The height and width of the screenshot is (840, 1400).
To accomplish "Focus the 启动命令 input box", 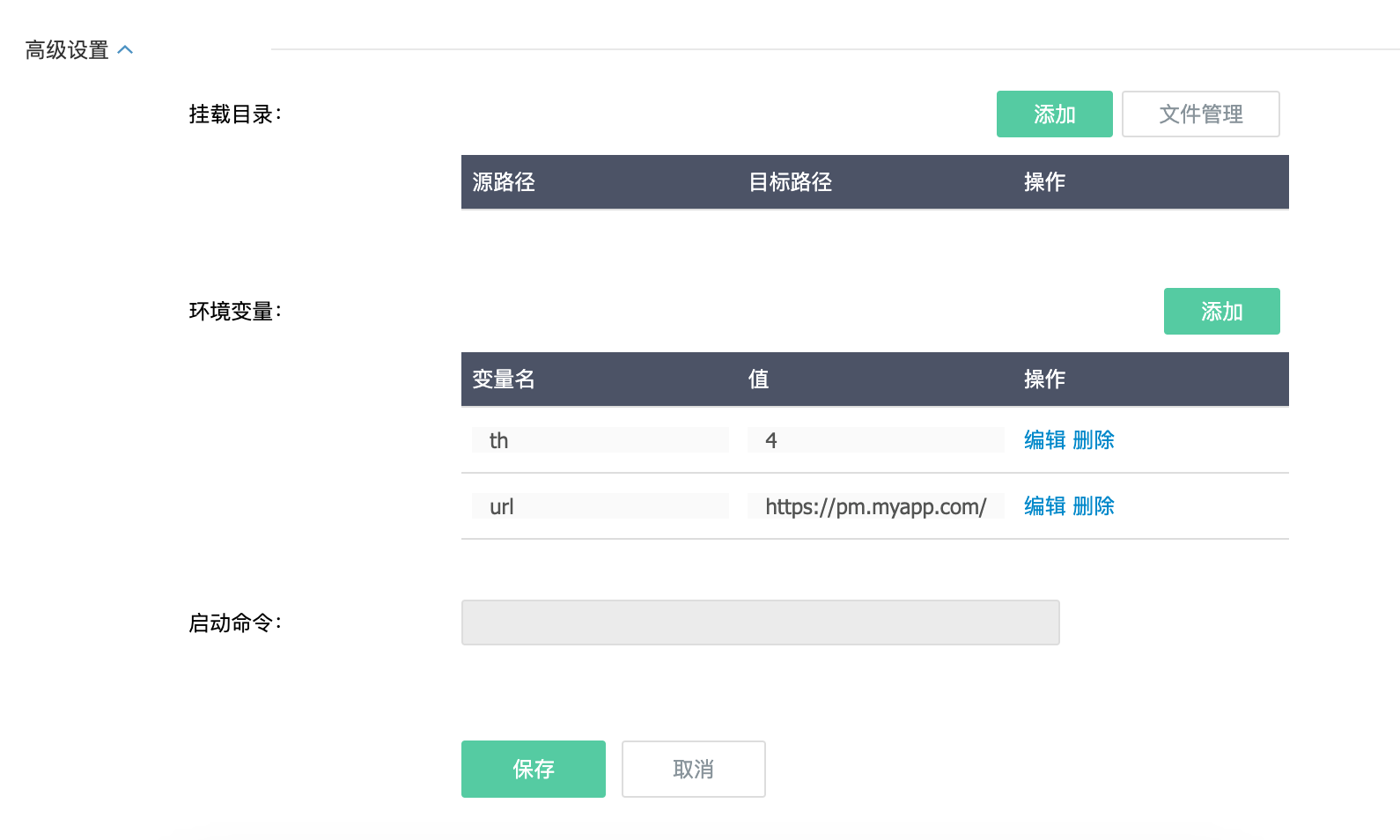I will (760, 623).
